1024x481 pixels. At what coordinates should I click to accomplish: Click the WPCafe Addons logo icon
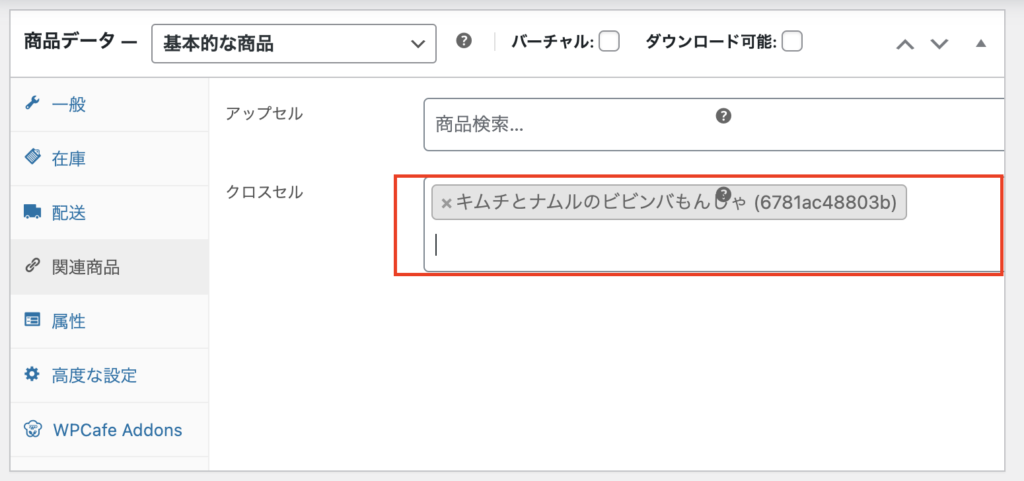(x=33, y=430)
